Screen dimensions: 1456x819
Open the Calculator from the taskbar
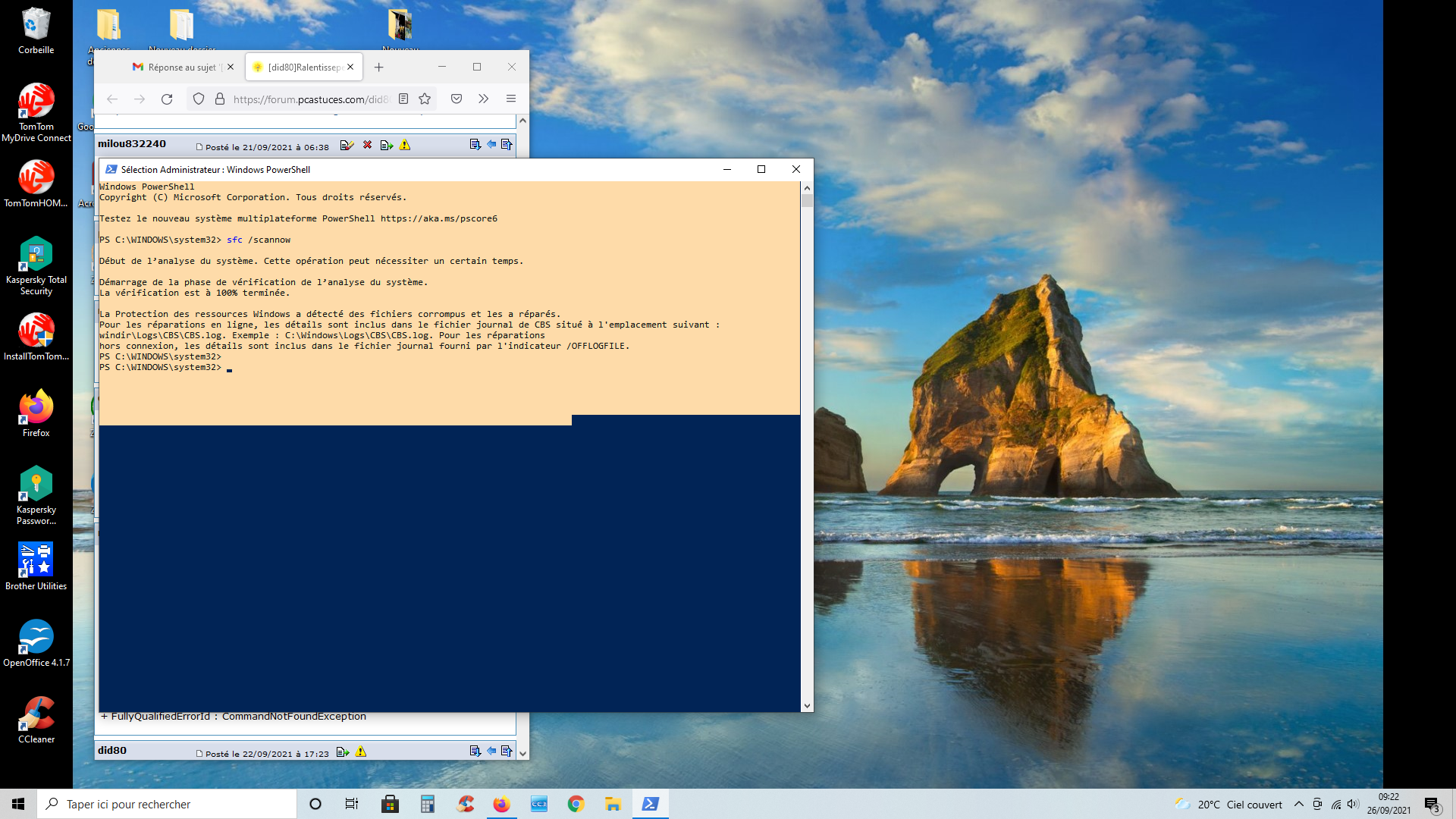427,804
